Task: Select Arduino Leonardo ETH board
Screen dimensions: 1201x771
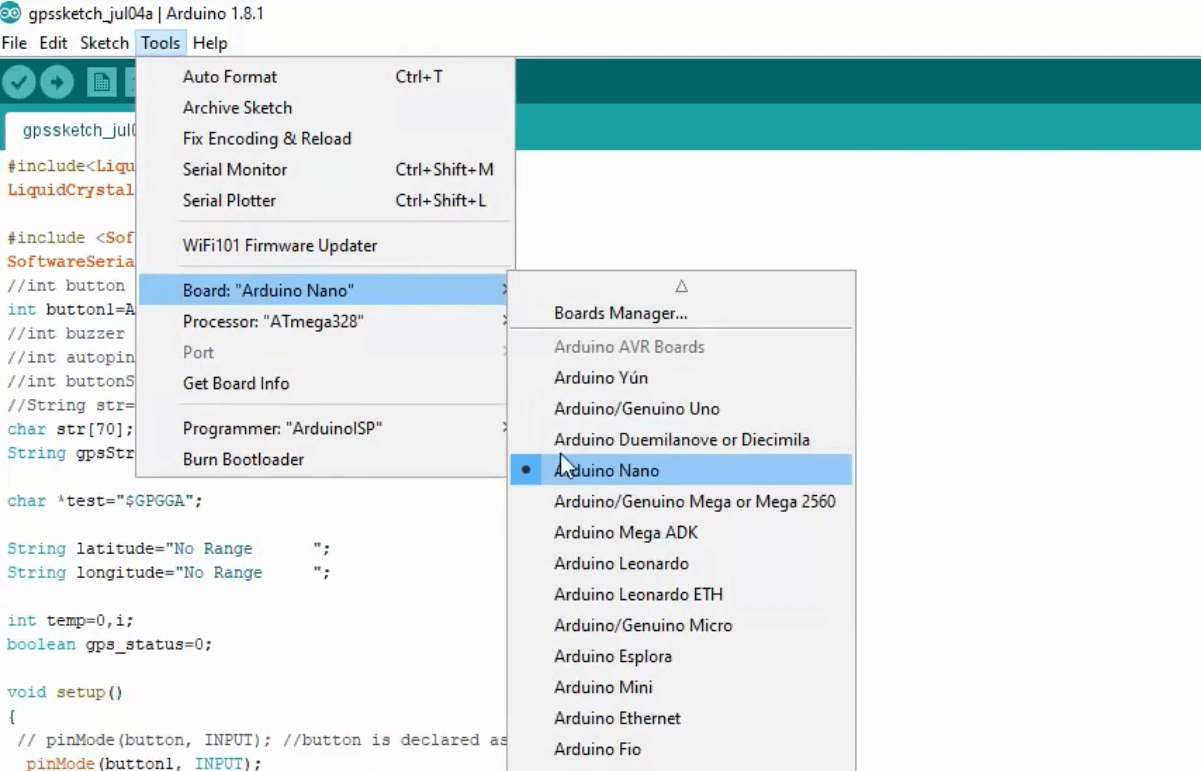Action: click(681, 594)
